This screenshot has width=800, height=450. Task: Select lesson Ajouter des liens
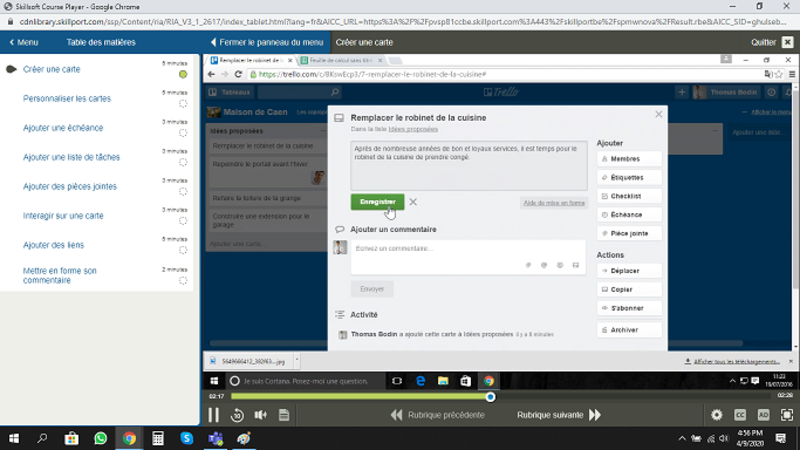54,245
